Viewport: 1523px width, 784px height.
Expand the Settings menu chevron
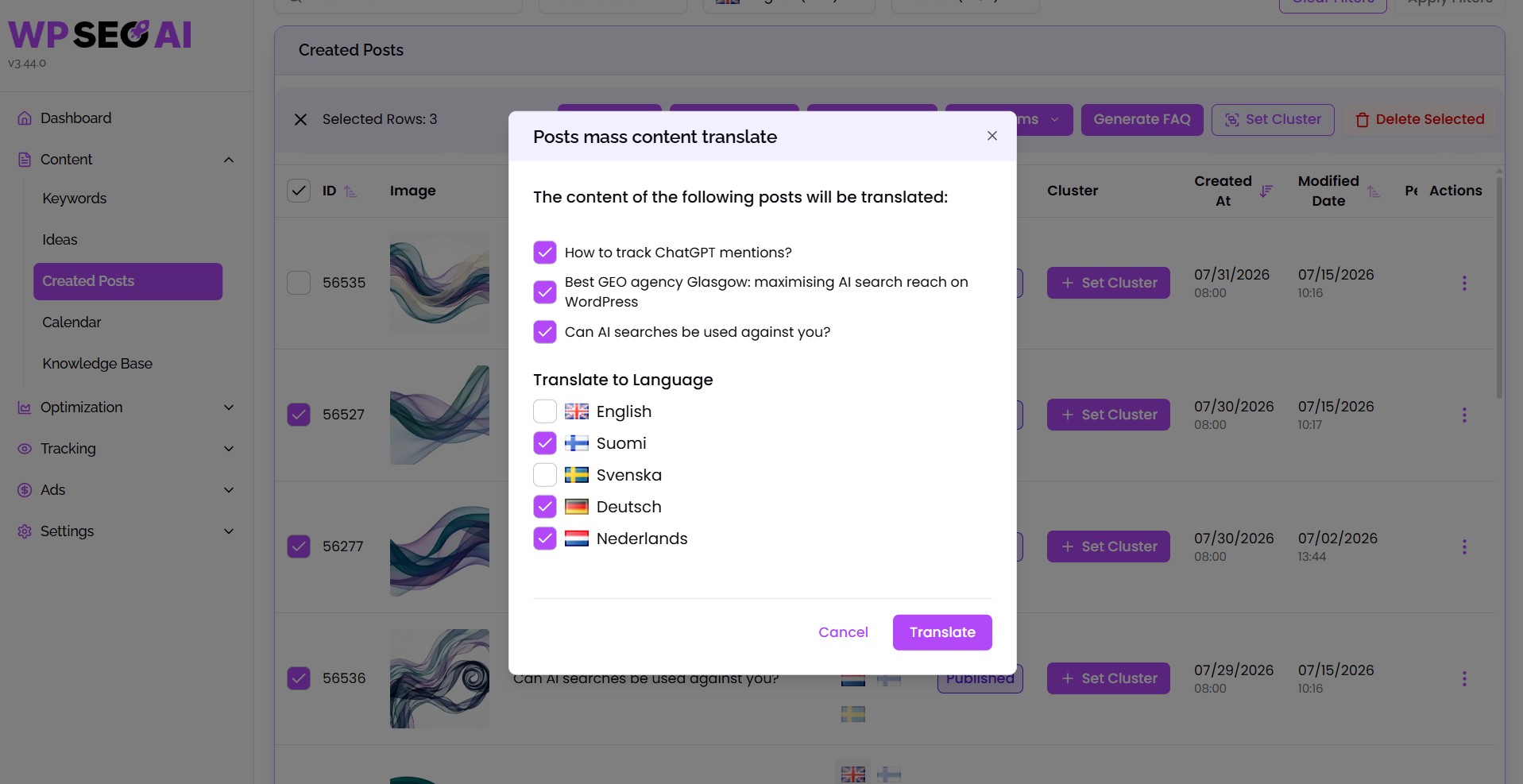tap(229, 531)
